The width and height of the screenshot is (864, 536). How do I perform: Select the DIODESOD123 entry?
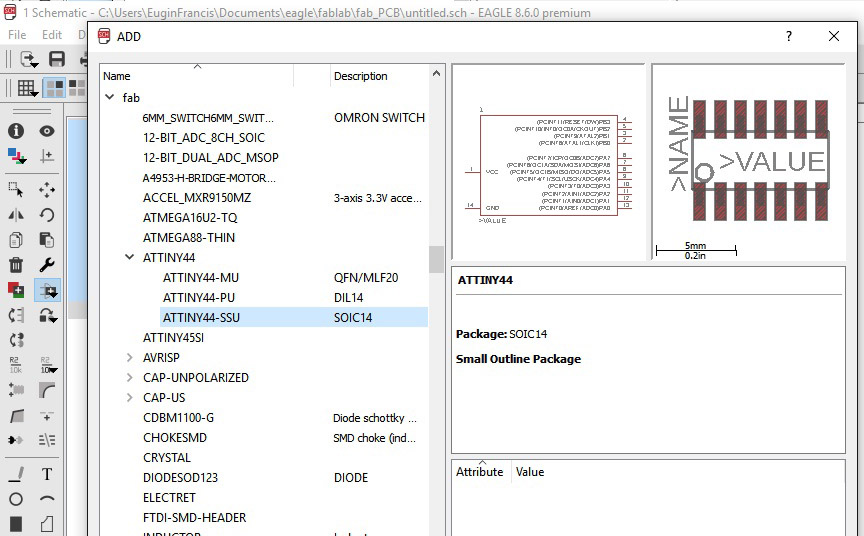pyautogui.click(x=180, y=478)
